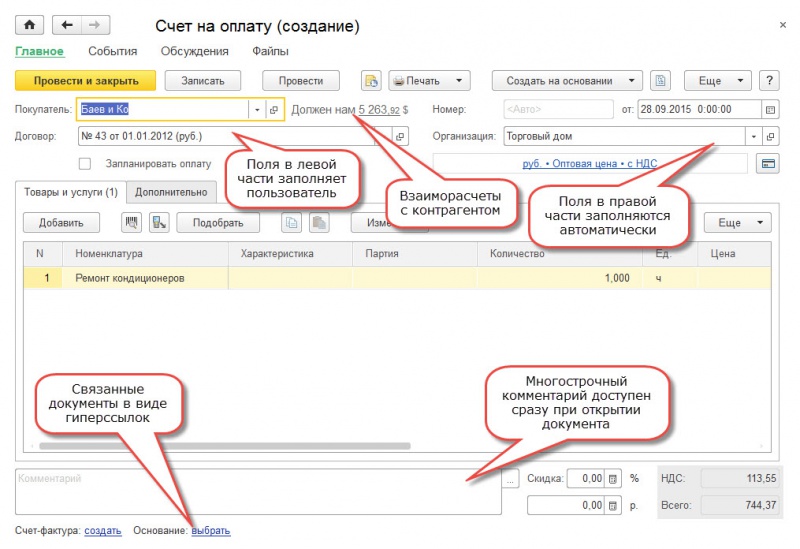
Task: Click the Партия column header
Action: point(415,254)
